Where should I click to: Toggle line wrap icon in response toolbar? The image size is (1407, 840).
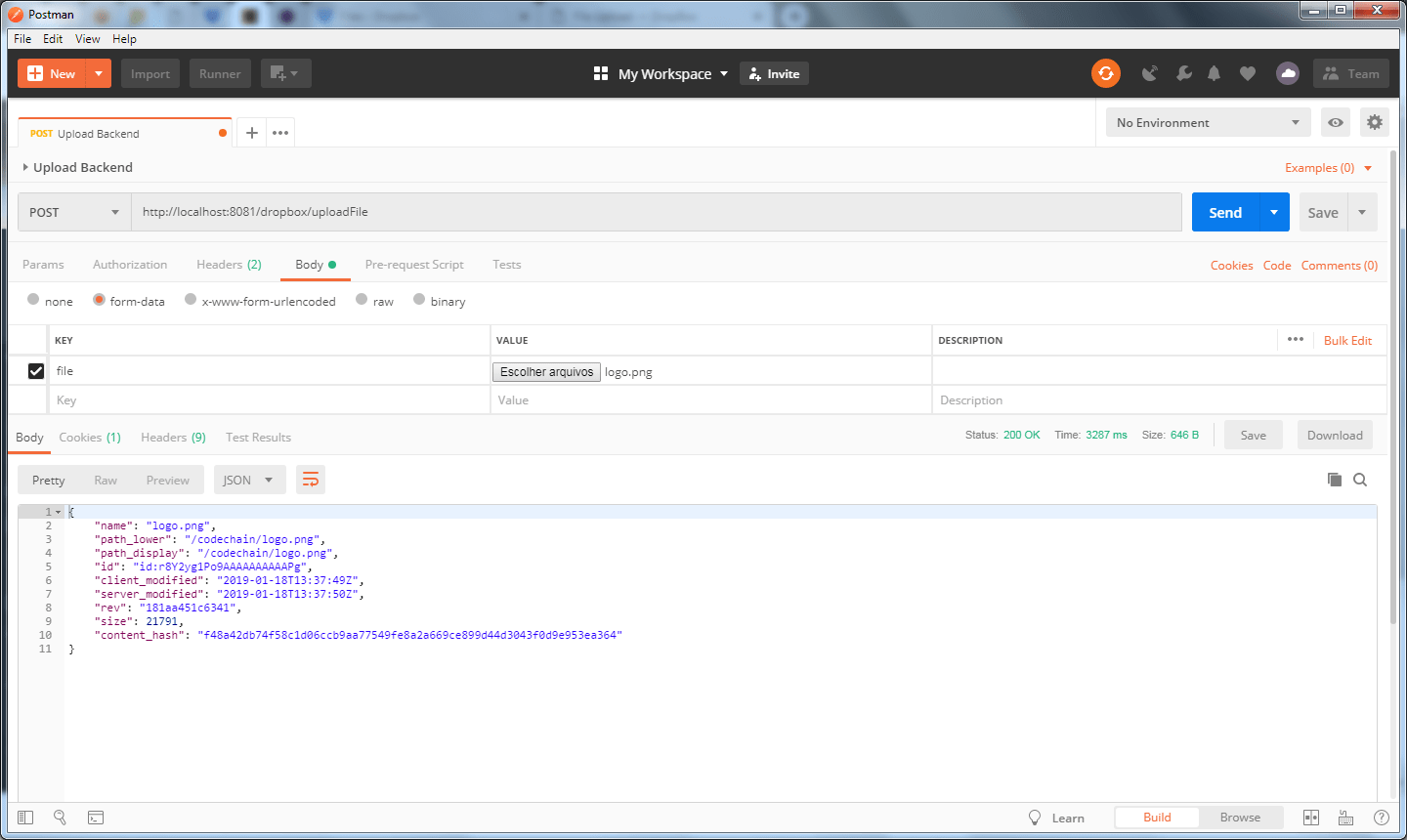point(311,480)
